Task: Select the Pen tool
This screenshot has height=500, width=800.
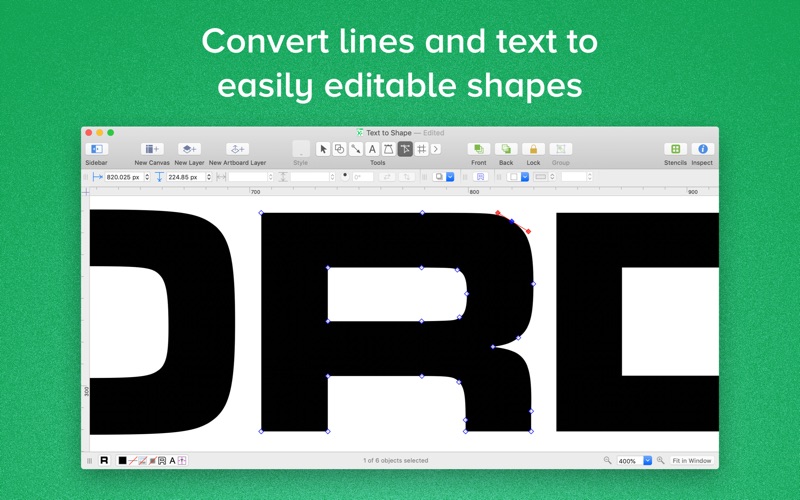Action: pos(388,149)
